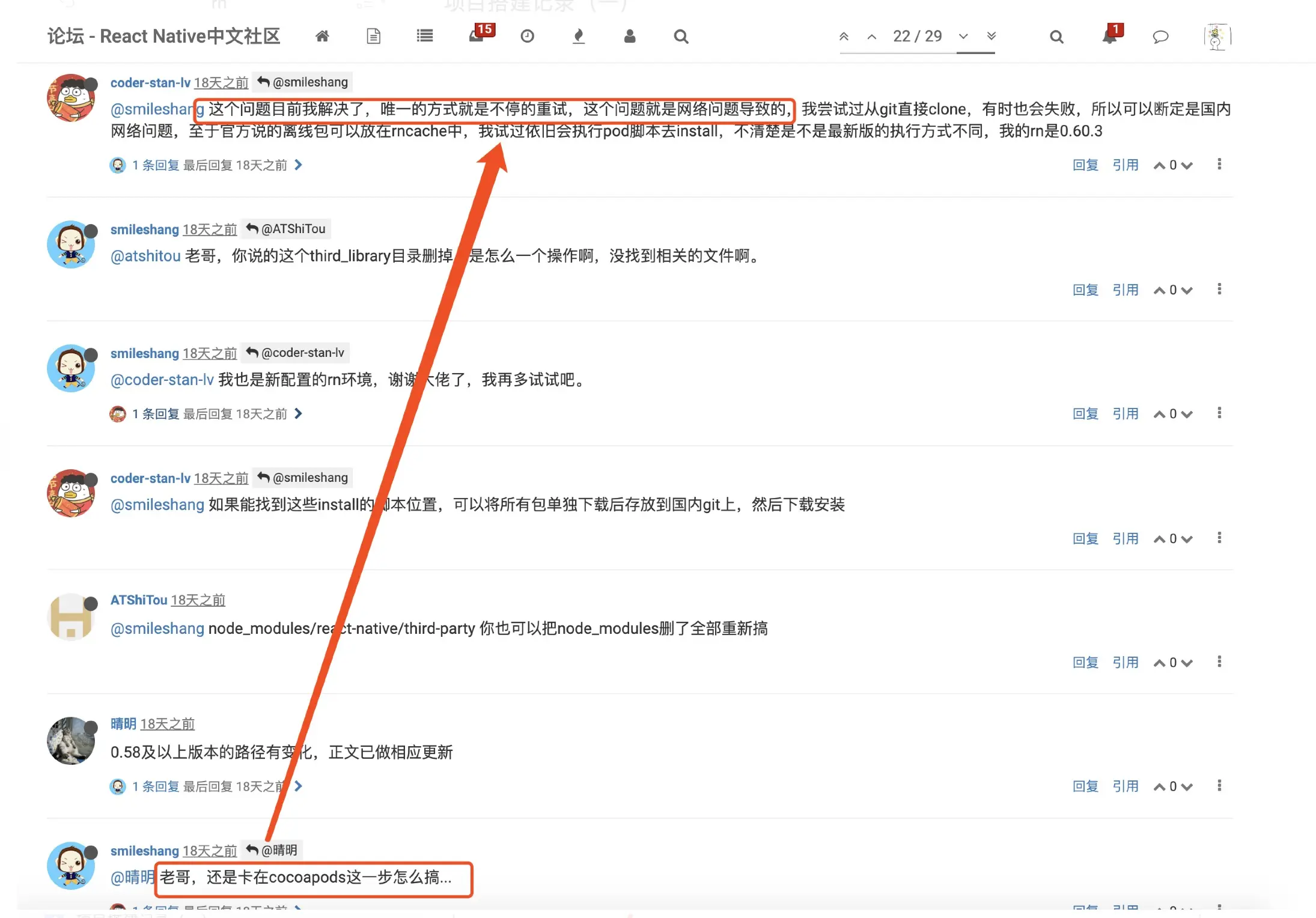Open the unread inbox icon with badge 15

[x=477, y=35]
